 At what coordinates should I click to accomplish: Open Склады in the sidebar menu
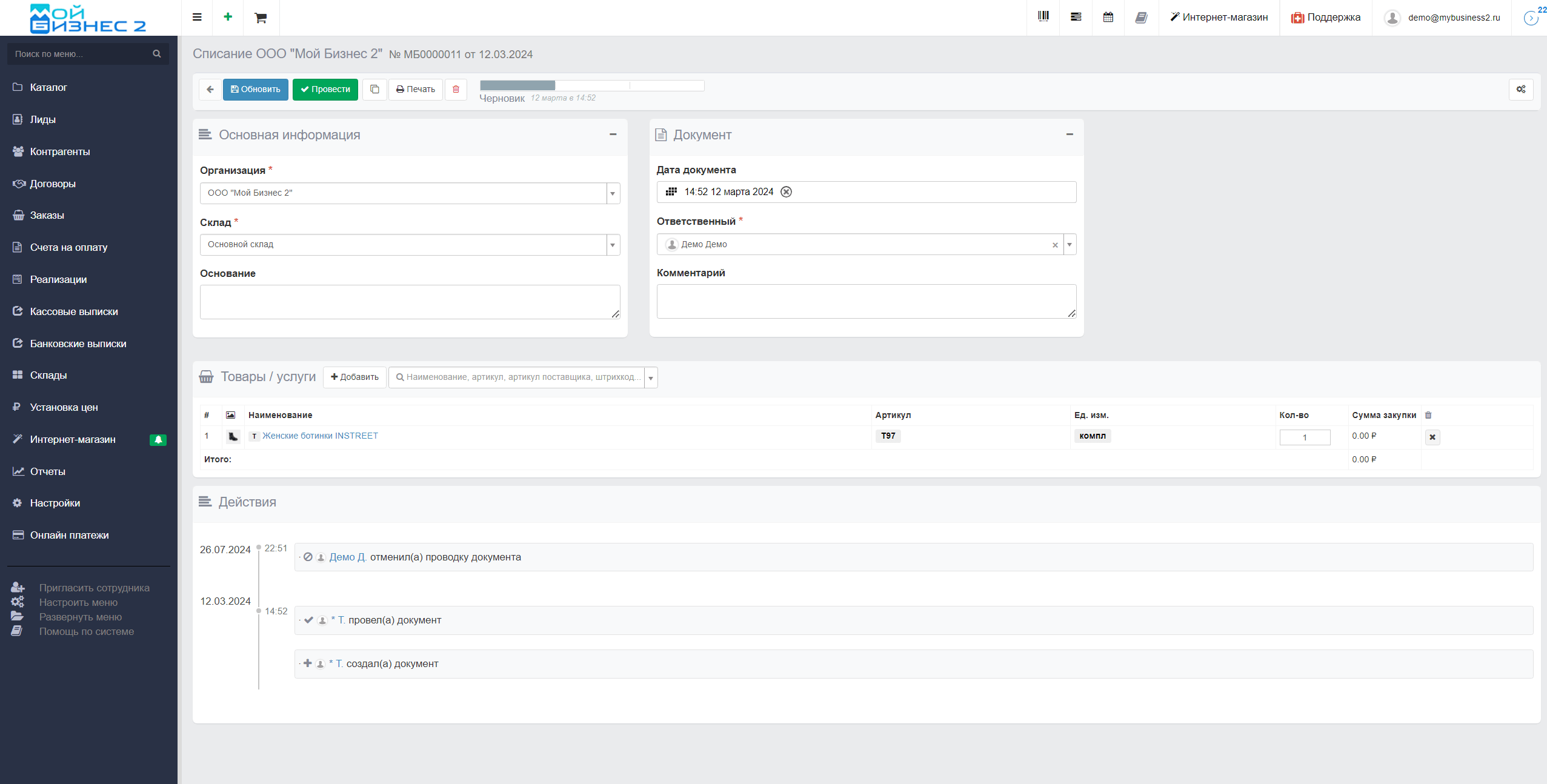[x=48, y=375]
